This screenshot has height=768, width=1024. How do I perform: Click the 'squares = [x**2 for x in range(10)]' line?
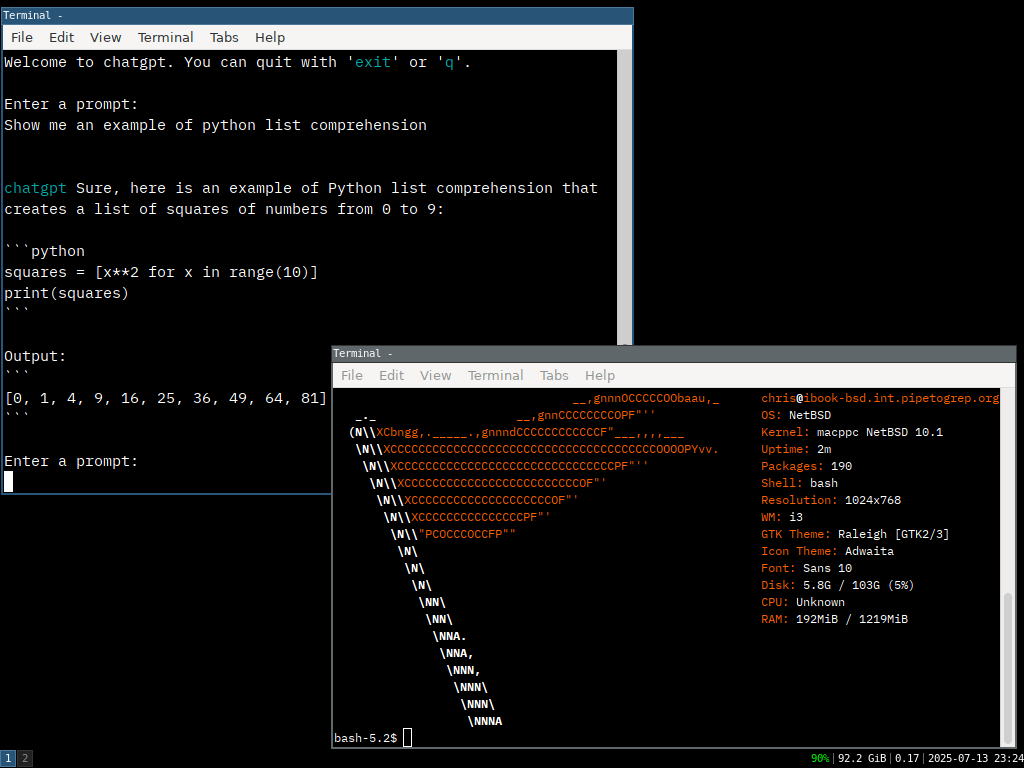161,272
